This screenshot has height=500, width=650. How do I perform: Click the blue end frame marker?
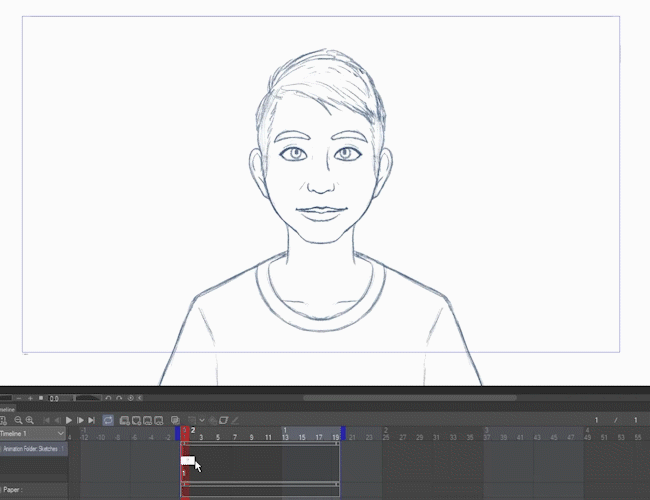pos(343,433)
